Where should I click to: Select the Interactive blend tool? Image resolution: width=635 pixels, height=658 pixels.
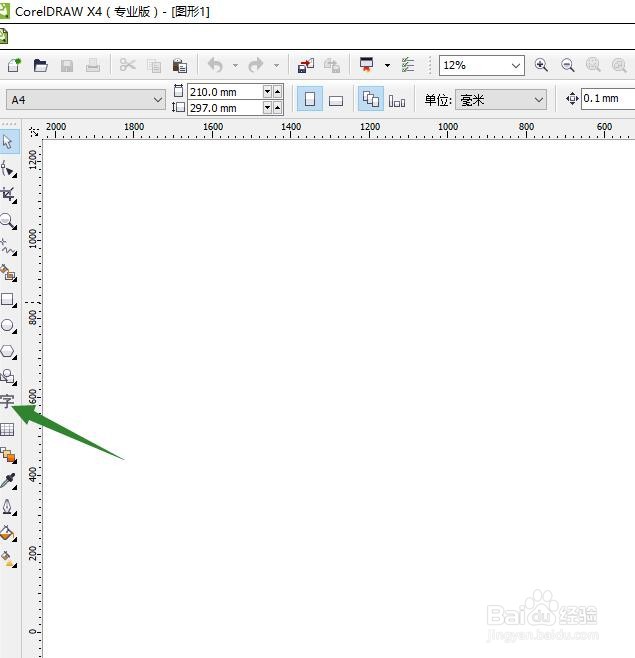pos(8,455)
